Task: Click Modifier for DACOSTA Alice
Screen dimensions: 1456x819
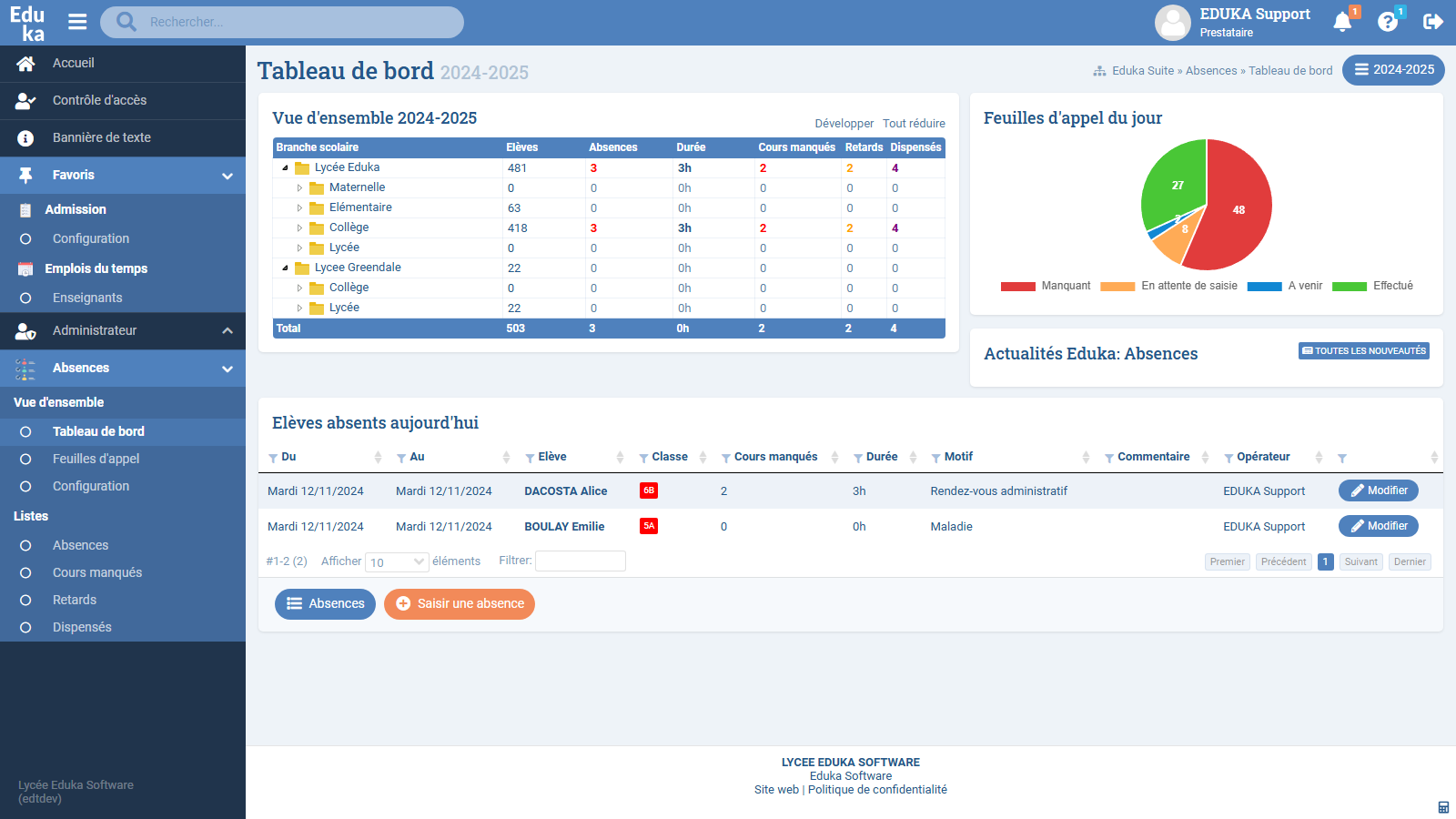Action: [x=1378, y=490]
